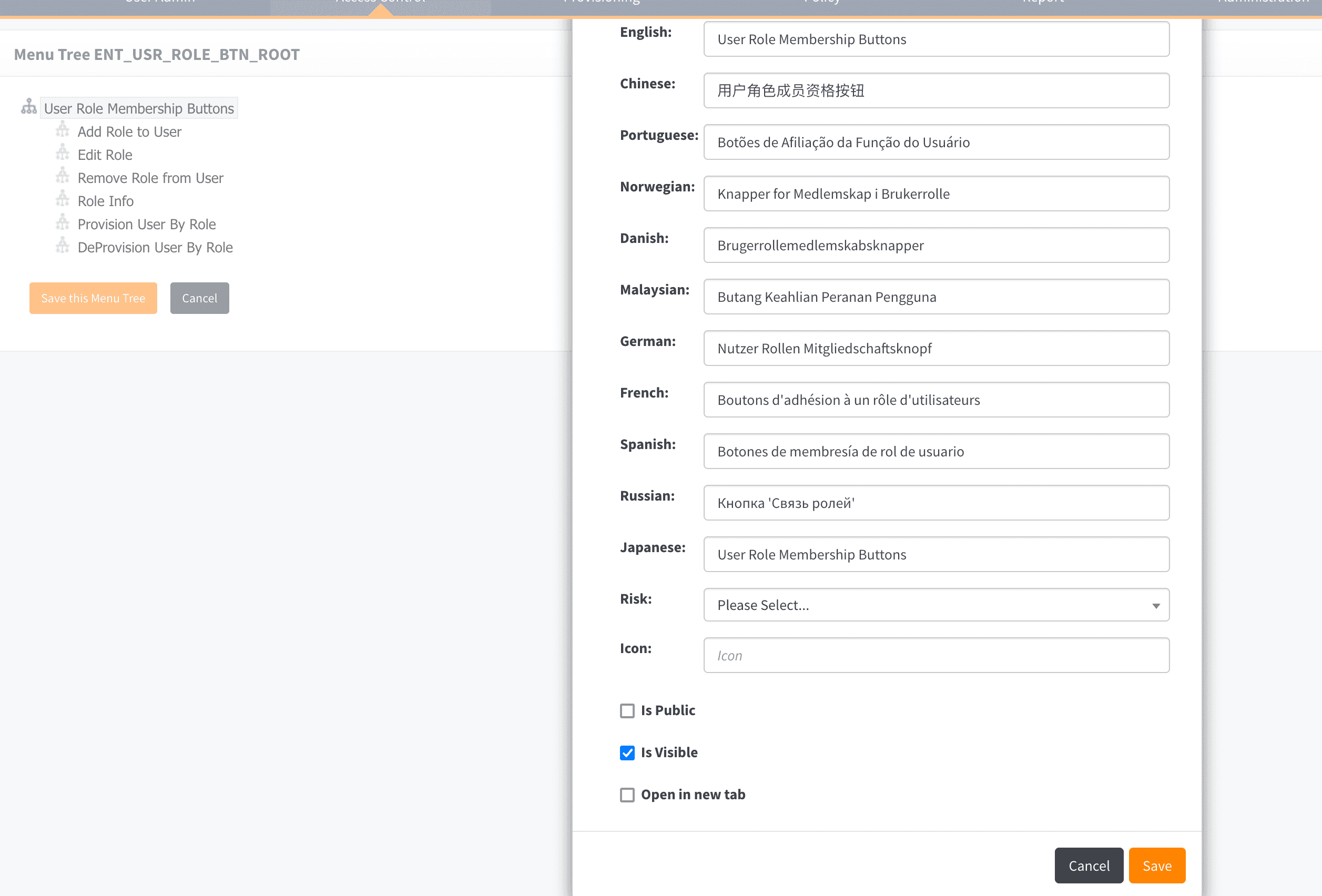Click the orange Save button in dialog

click(1156, 866)
